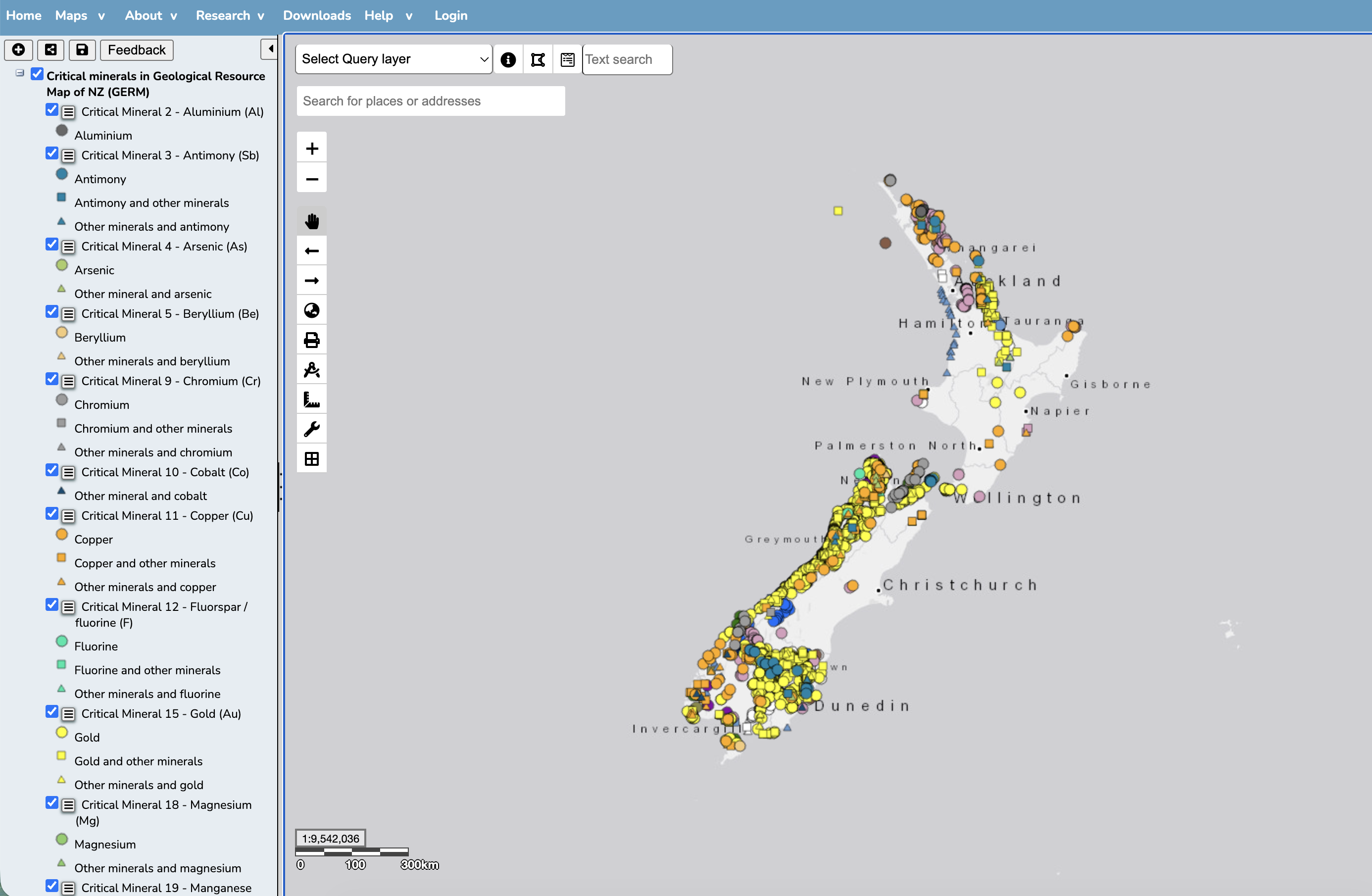Toggle Critical Mineral 11 Copper checkbox
Viewport: 1372px width, 896px height.
click(52, 514)
